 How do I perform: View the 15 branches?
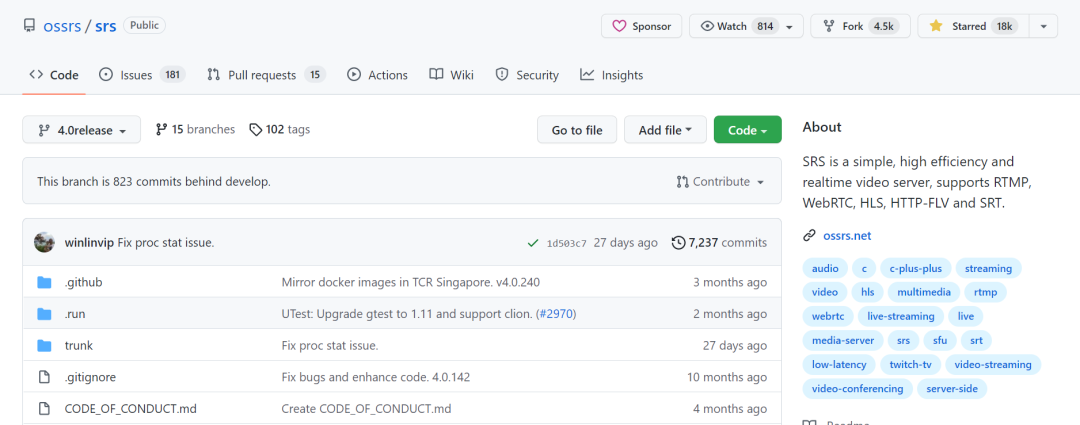195,129
